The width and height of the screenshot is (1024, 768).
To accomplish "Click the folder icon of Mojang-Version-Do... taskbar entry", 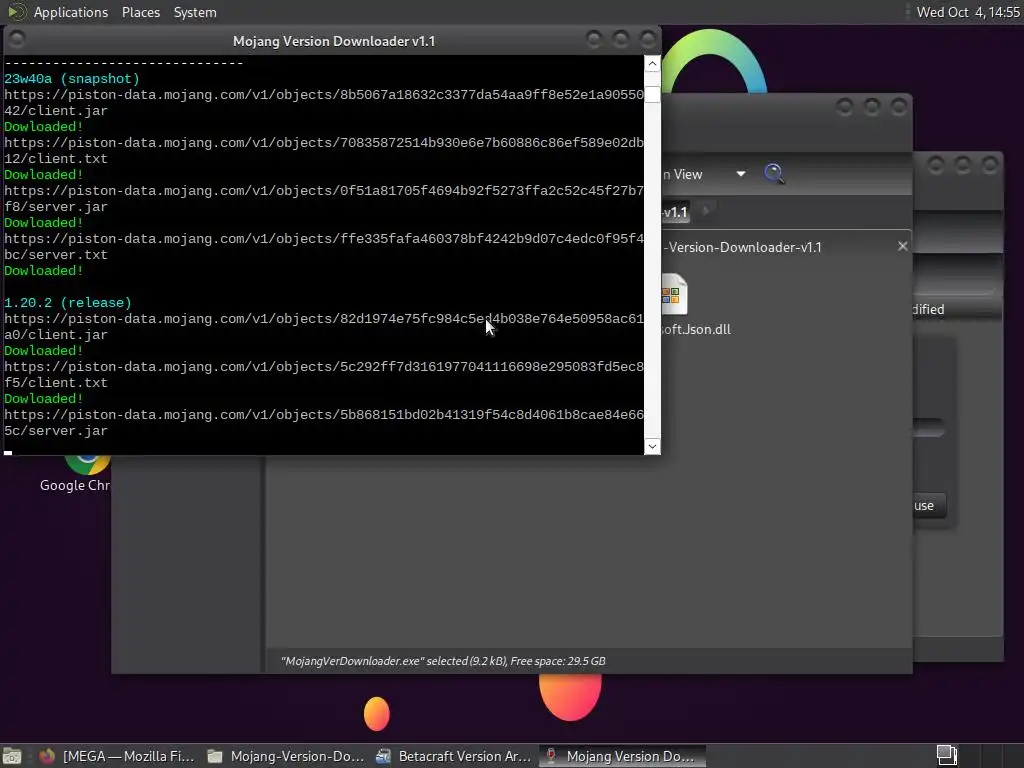I will 215,756.
